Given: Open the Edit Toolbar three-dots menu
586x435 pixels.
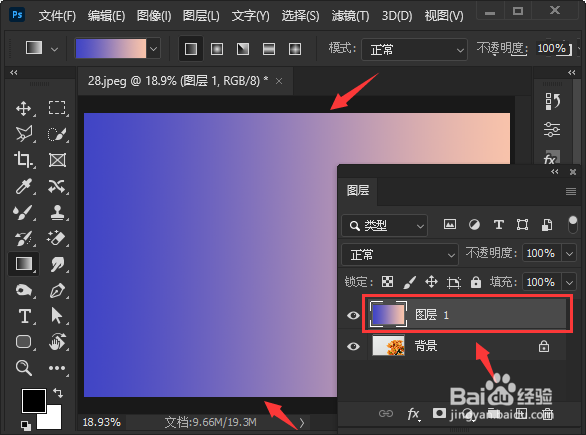Looking at the screenshot, I should click(57, 368).
